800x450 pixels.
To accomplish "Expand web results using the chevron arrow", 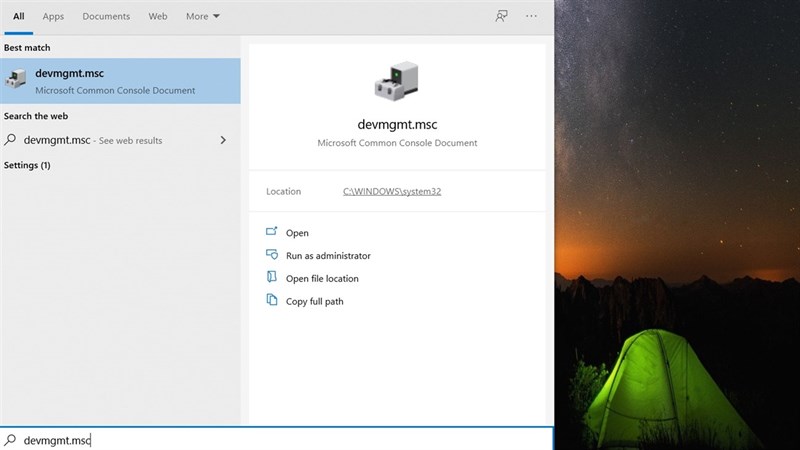I will [223, 140].
